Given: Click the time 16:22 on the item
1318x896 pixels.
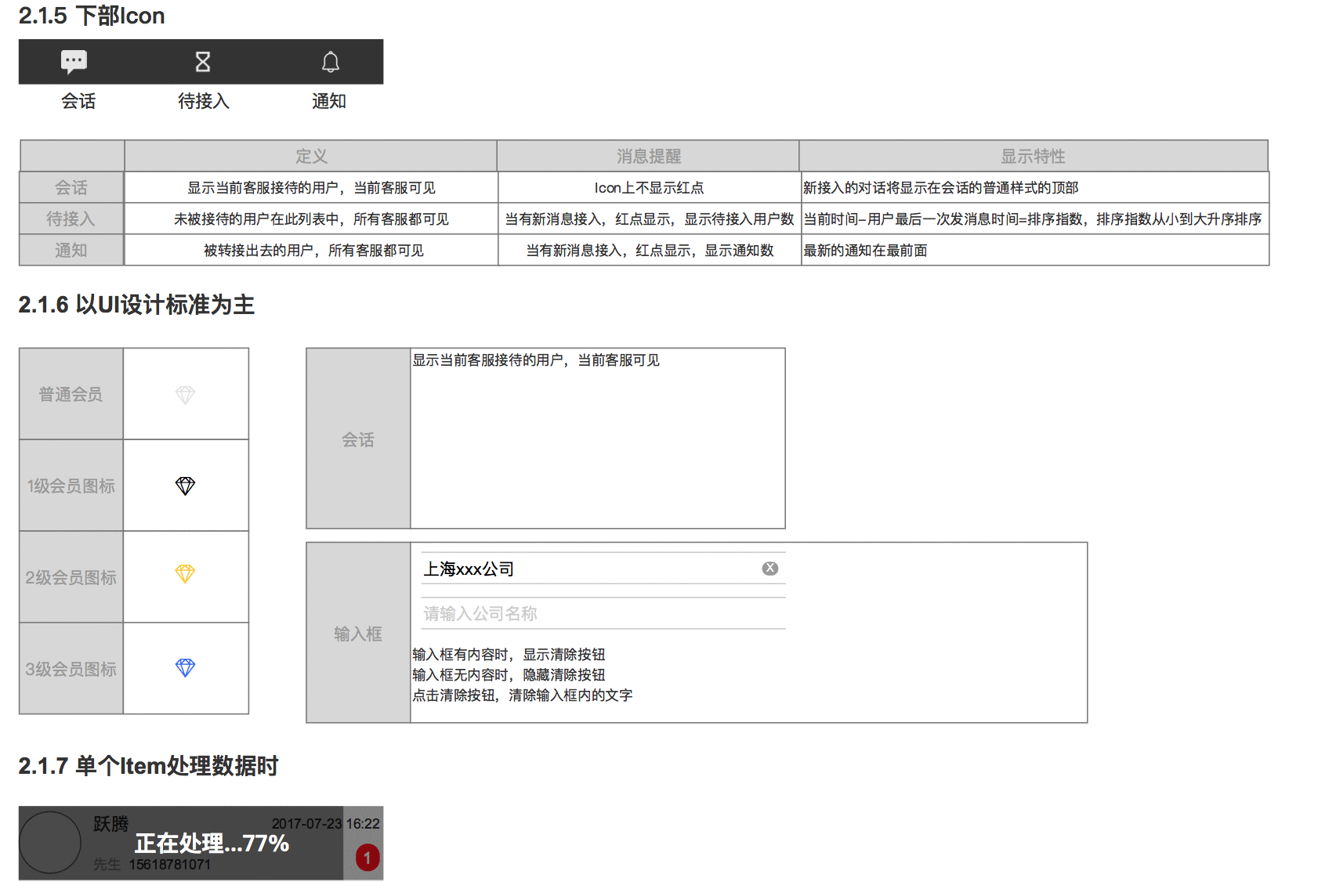Looking at the screenshot, I should click(363, 823).
